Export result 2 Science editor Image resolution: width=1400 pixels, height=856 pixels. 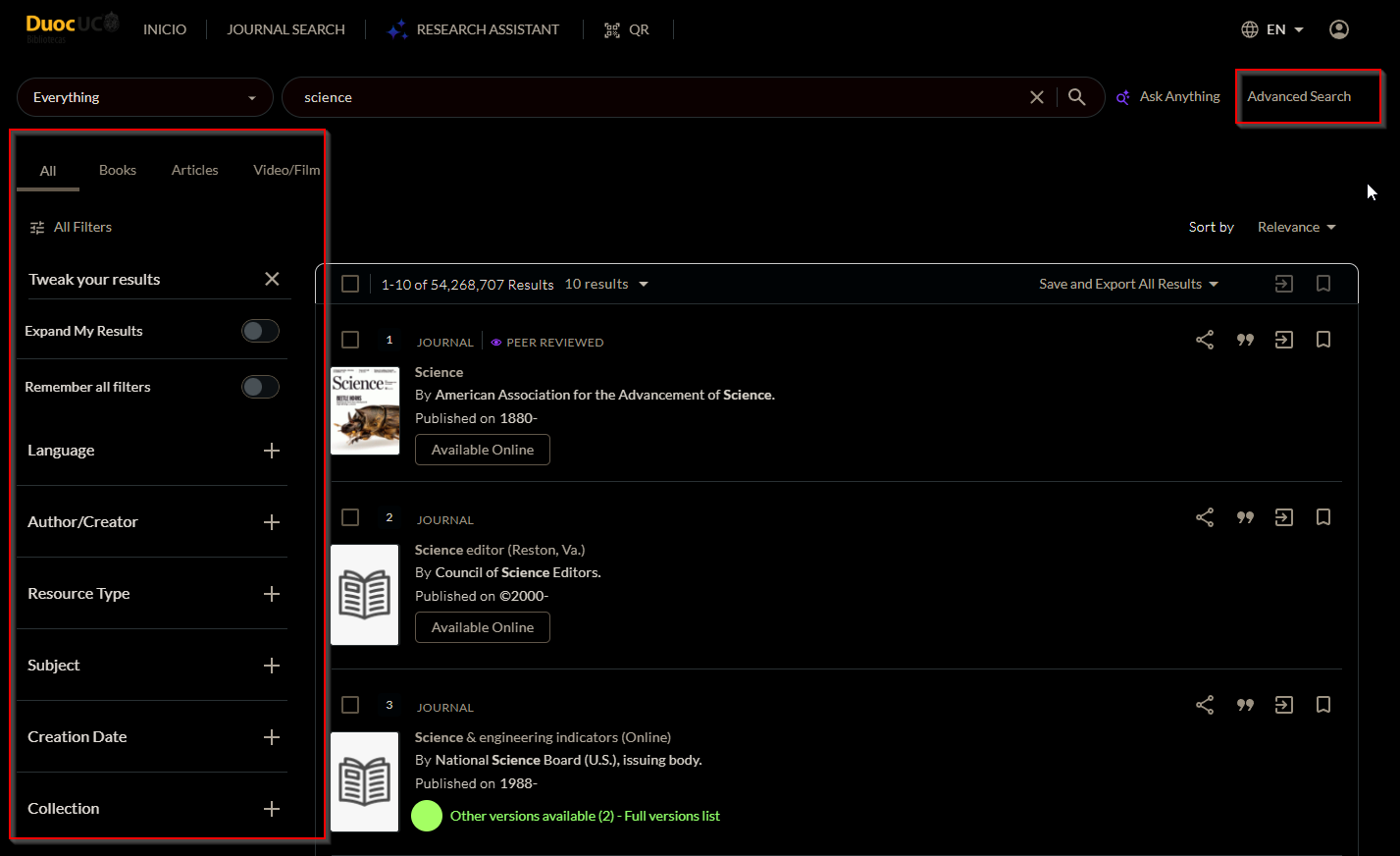tap(1284, 517)
